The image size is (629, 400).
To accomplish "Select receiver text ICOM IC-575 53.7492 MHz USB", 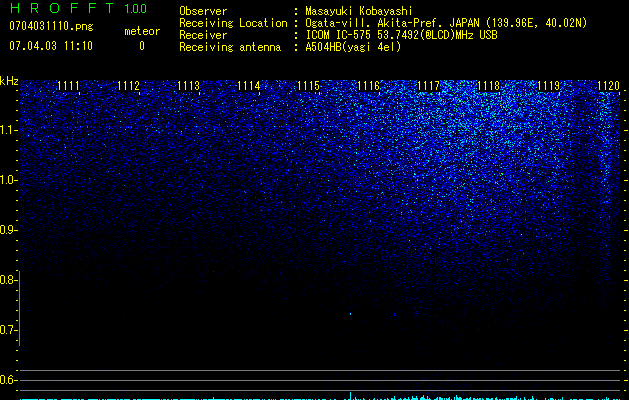I will [401, 35].
